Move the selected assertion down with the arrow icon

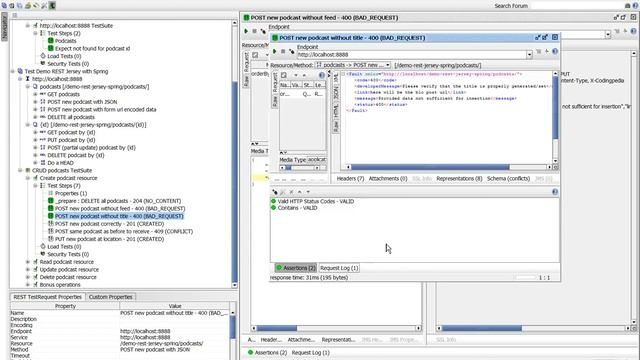point(308,192)
